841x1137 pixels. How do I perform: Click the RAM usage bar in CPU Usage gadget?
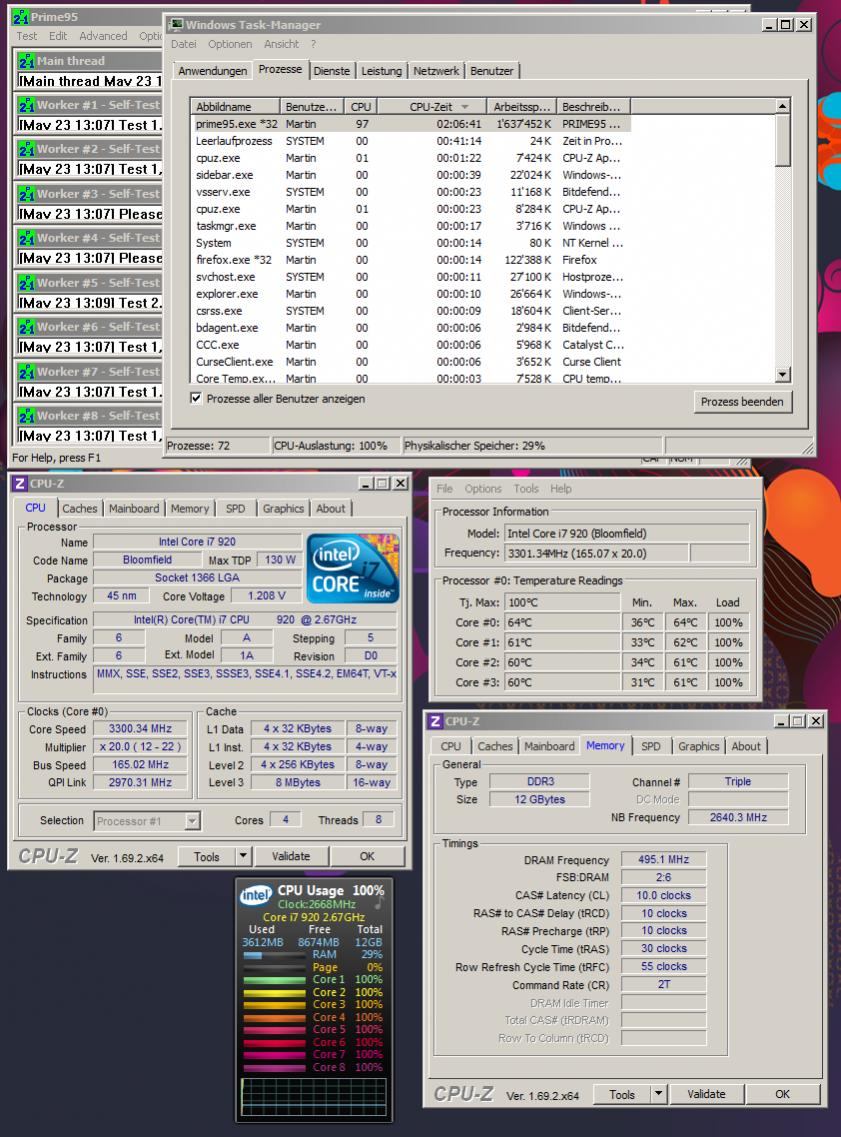[x=273, y=955]
